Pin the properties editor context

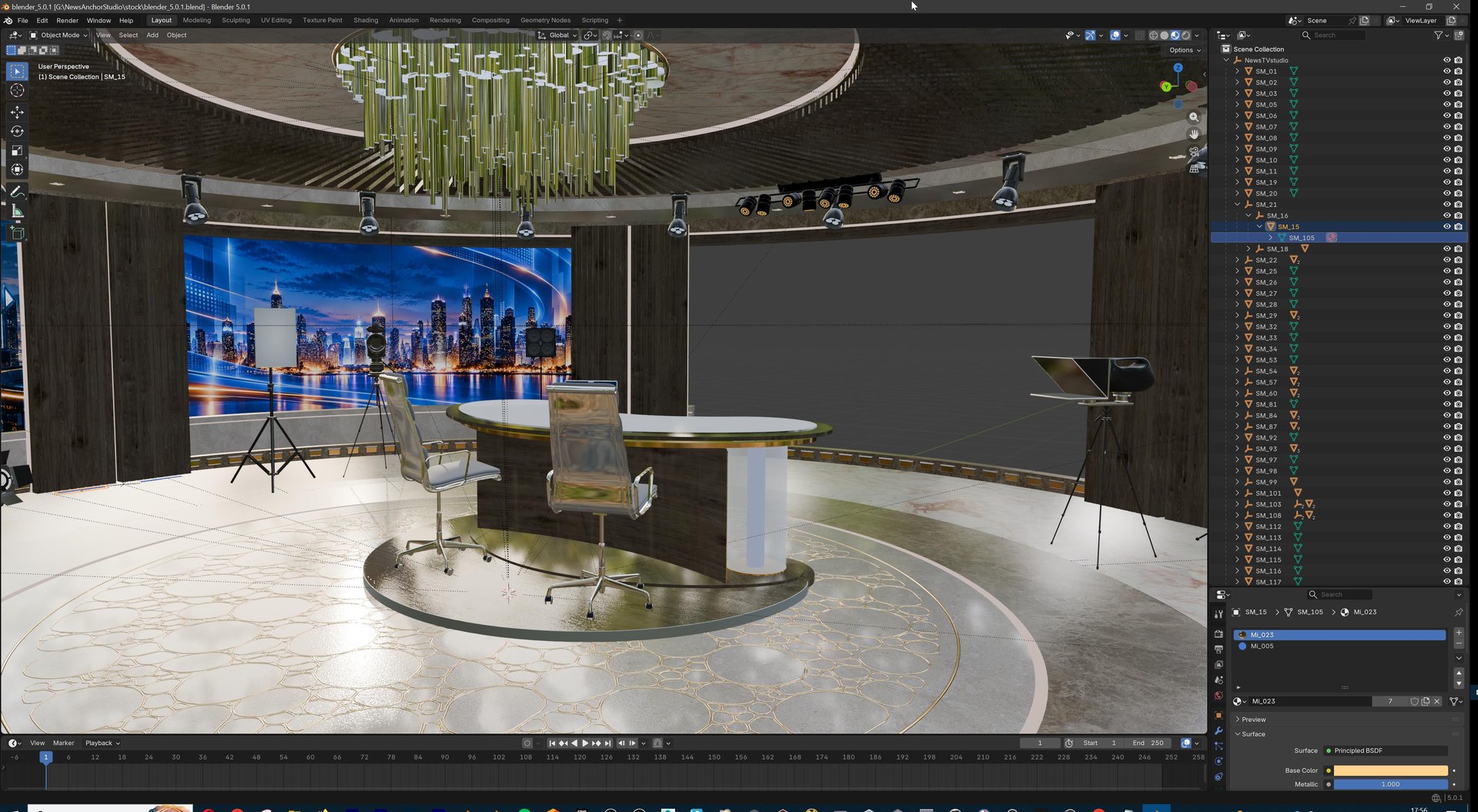tap(1458, 613)
